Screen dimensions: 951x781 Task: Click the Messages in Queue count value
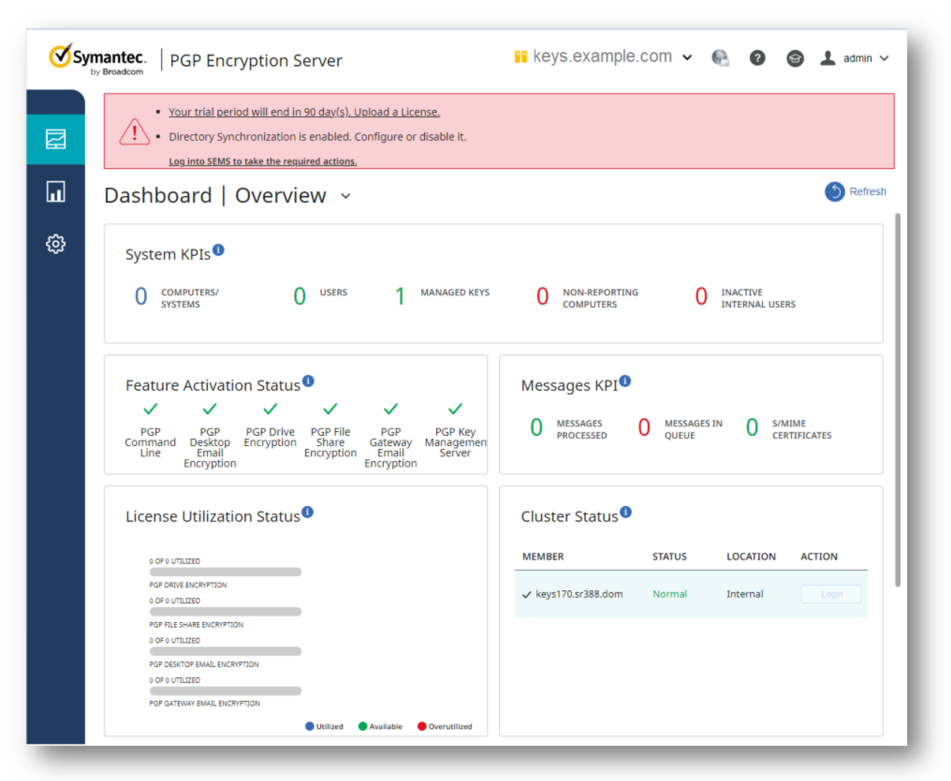tap(644, 427)
